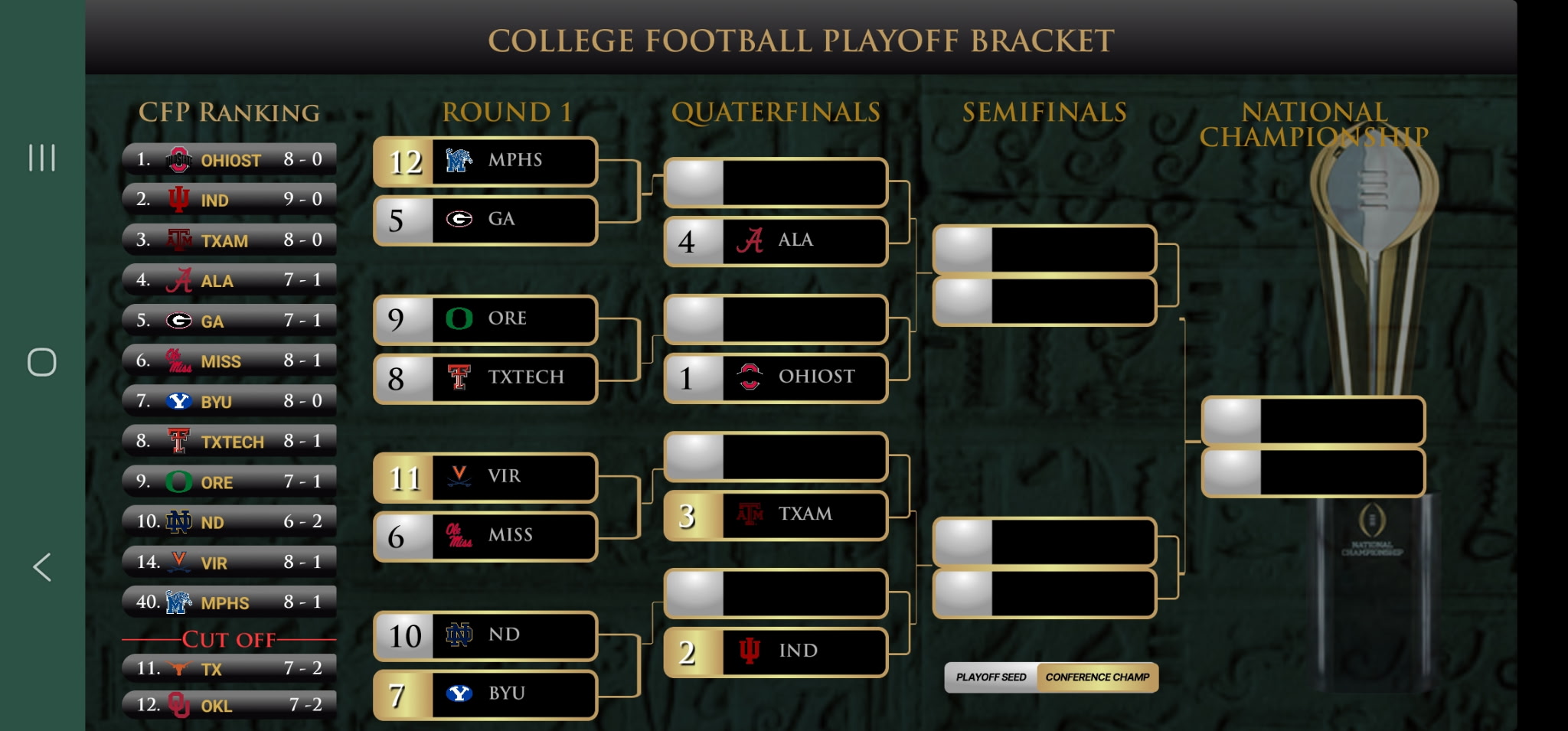Viewport: 1568px width, 731px height.
Task: Select Oregon logo in Round 1 matchup
Action: coord(459,318)
